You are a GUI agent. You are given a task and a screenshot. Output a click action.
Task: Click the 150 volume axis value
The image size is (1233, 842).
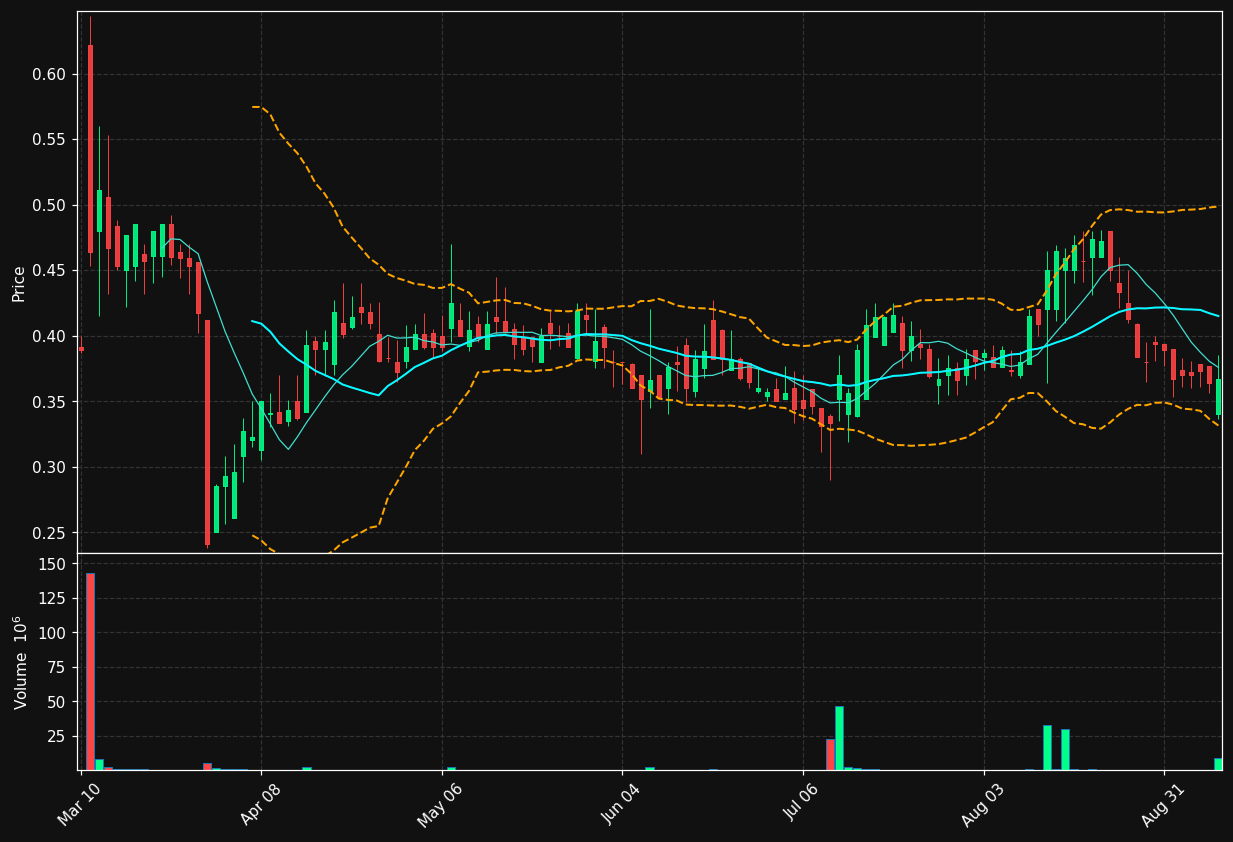pos(54,564)
